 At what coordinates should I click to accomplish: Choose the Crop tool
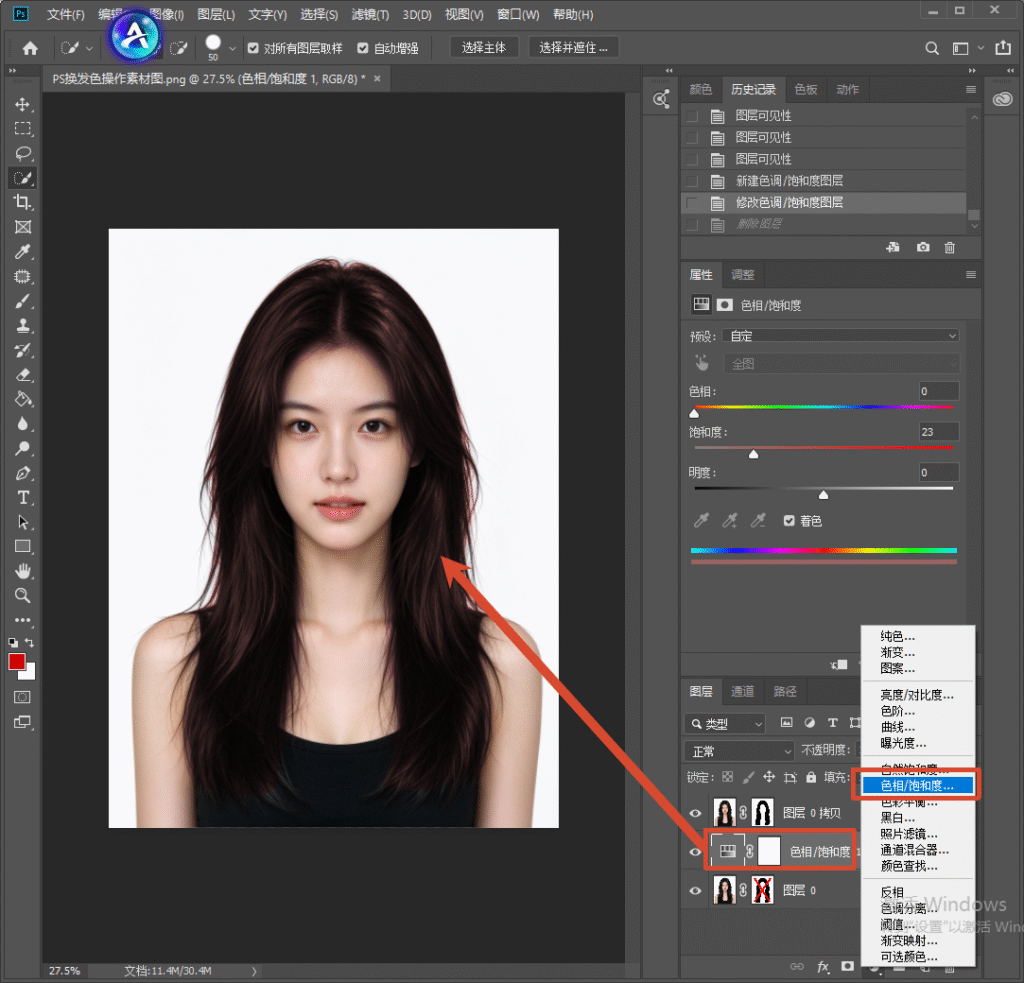pos(23,202)
